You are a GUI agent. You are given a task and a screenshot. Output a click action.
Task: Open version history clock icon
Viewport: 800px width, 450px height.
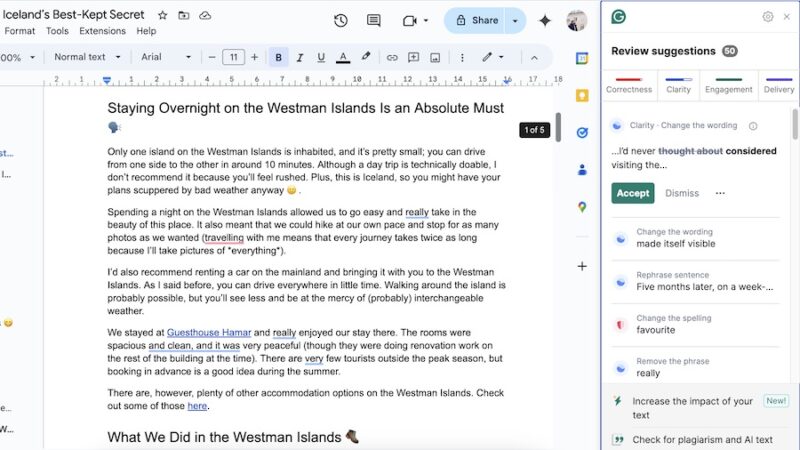click(x=341, y=20)
